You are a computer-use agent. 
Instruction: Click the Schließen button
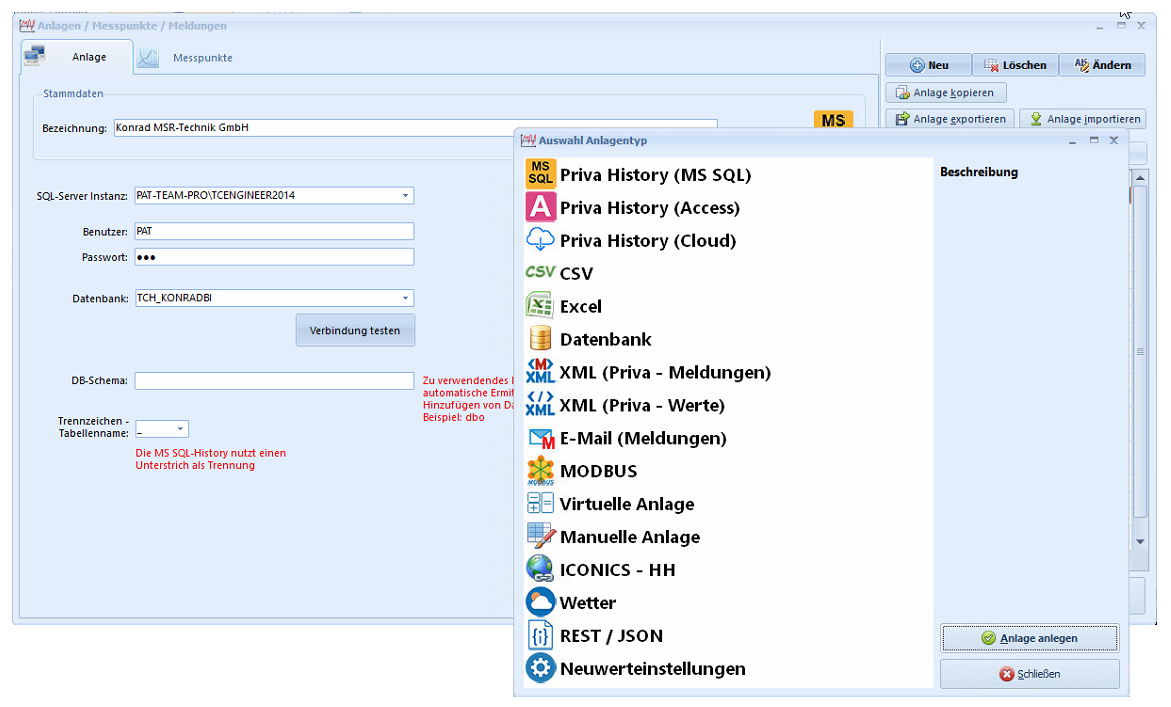(1029, 673)
